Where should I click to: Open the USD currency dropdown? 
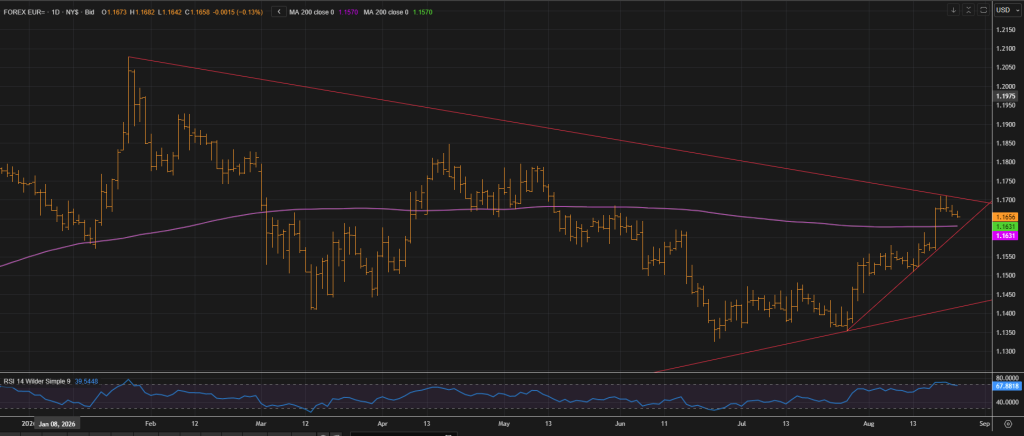pos(1008,10)
